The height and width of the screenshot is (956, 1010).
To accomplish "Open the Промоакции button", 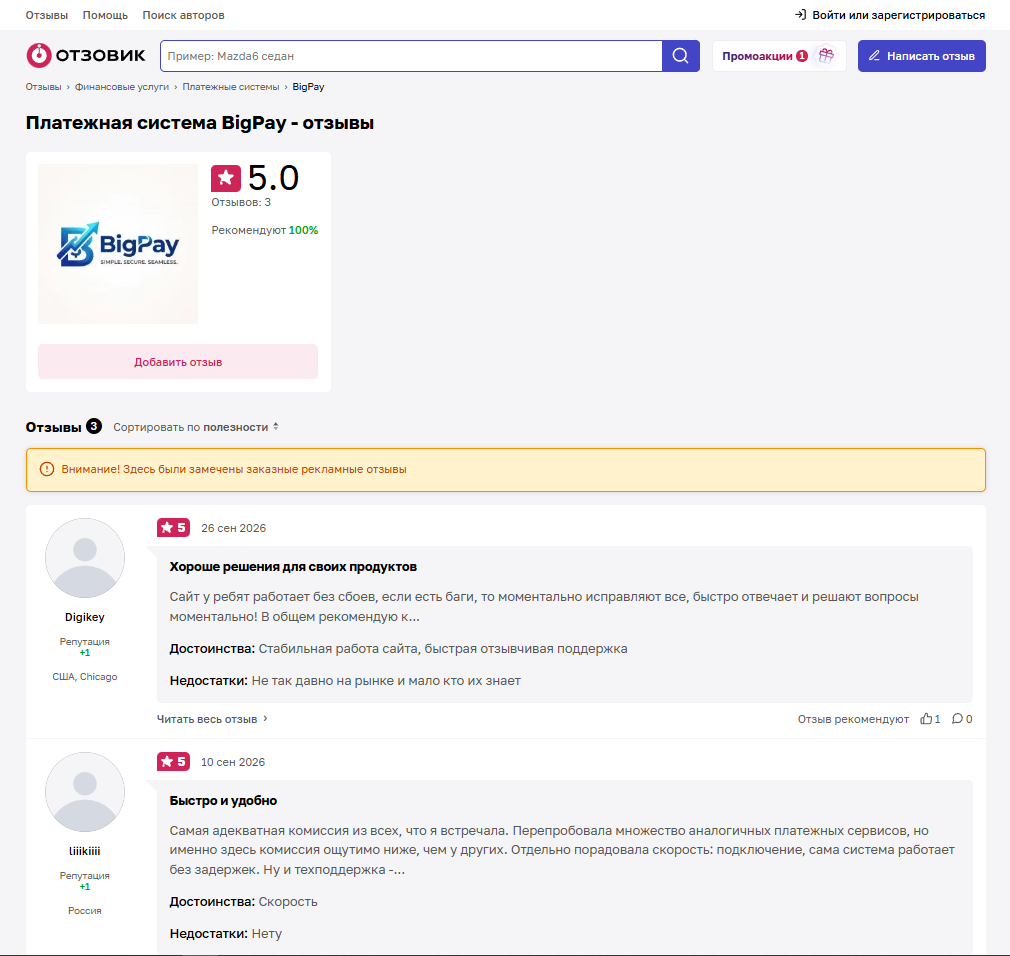I will (x=779, y=56).
